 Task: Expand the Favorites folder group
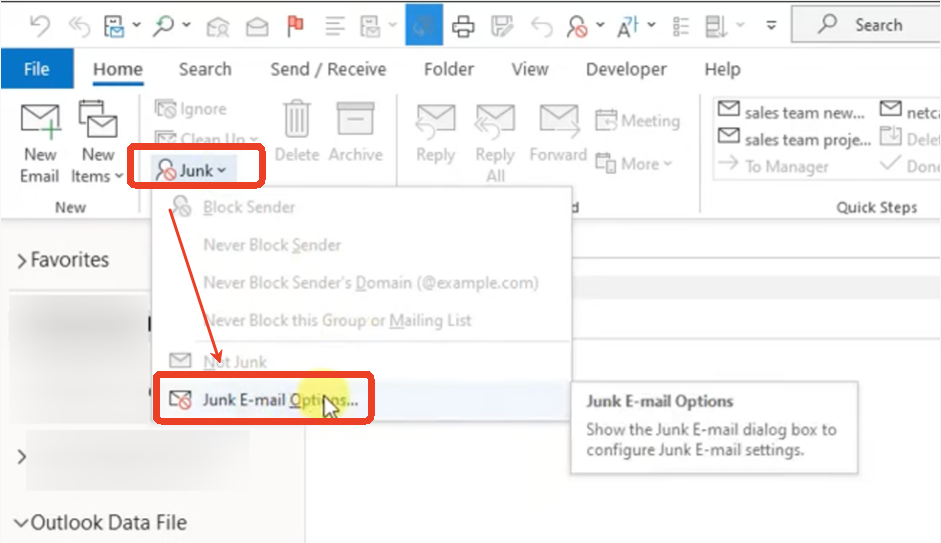22,260
